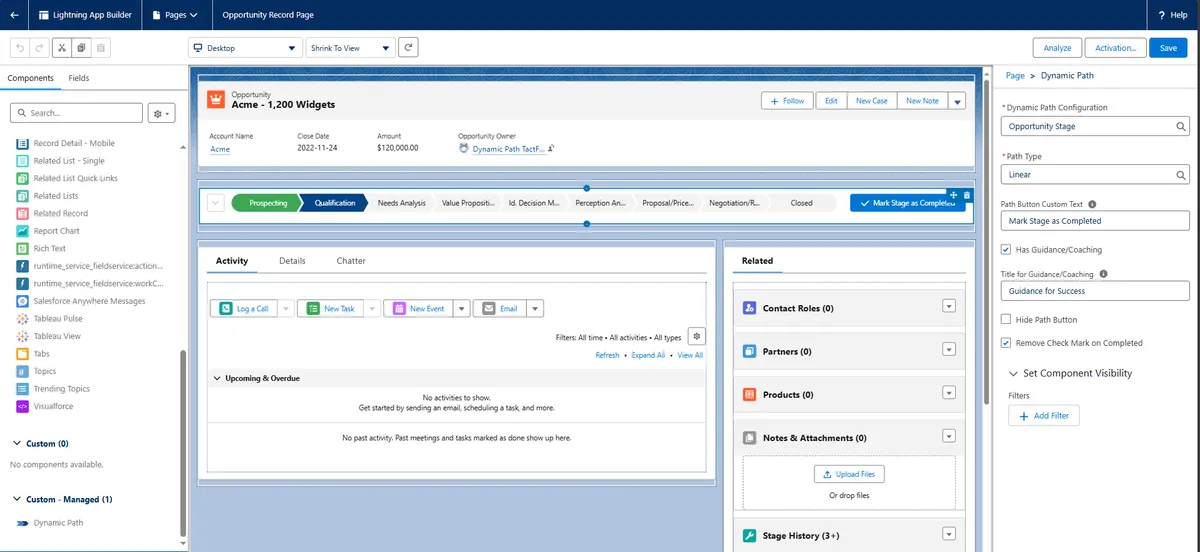Open component search settings gear dropdown

coord(162,113)
